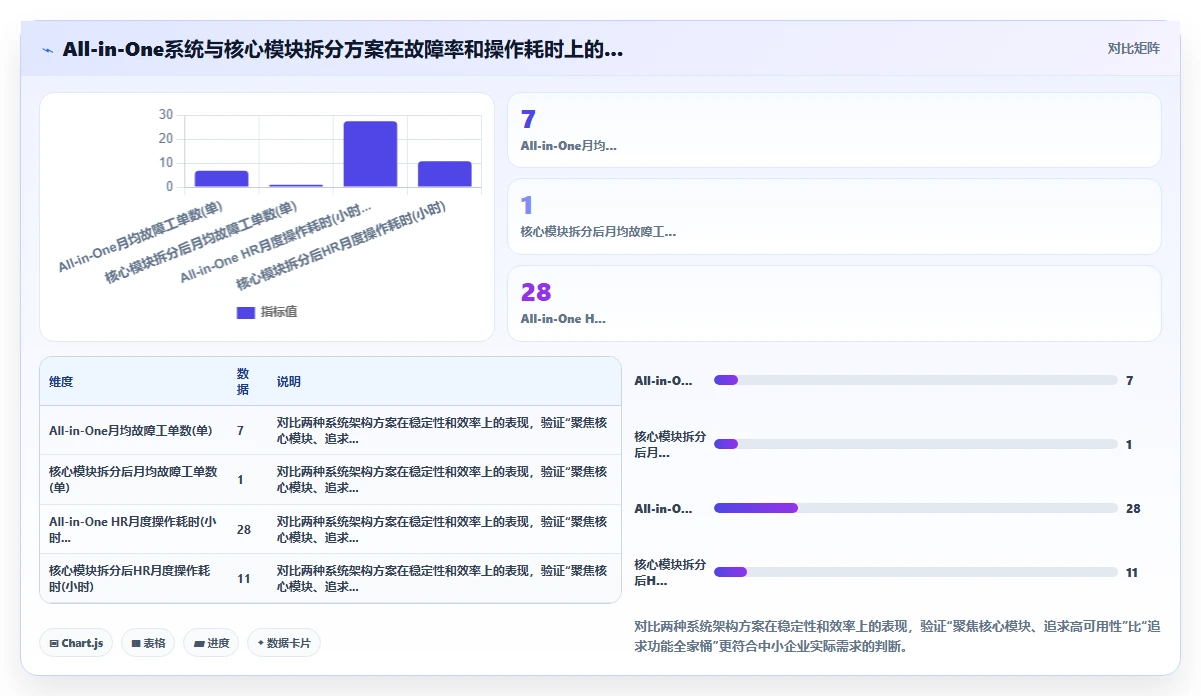
Task: Click the top progress bar with value 7
Action: click(915, 380)
